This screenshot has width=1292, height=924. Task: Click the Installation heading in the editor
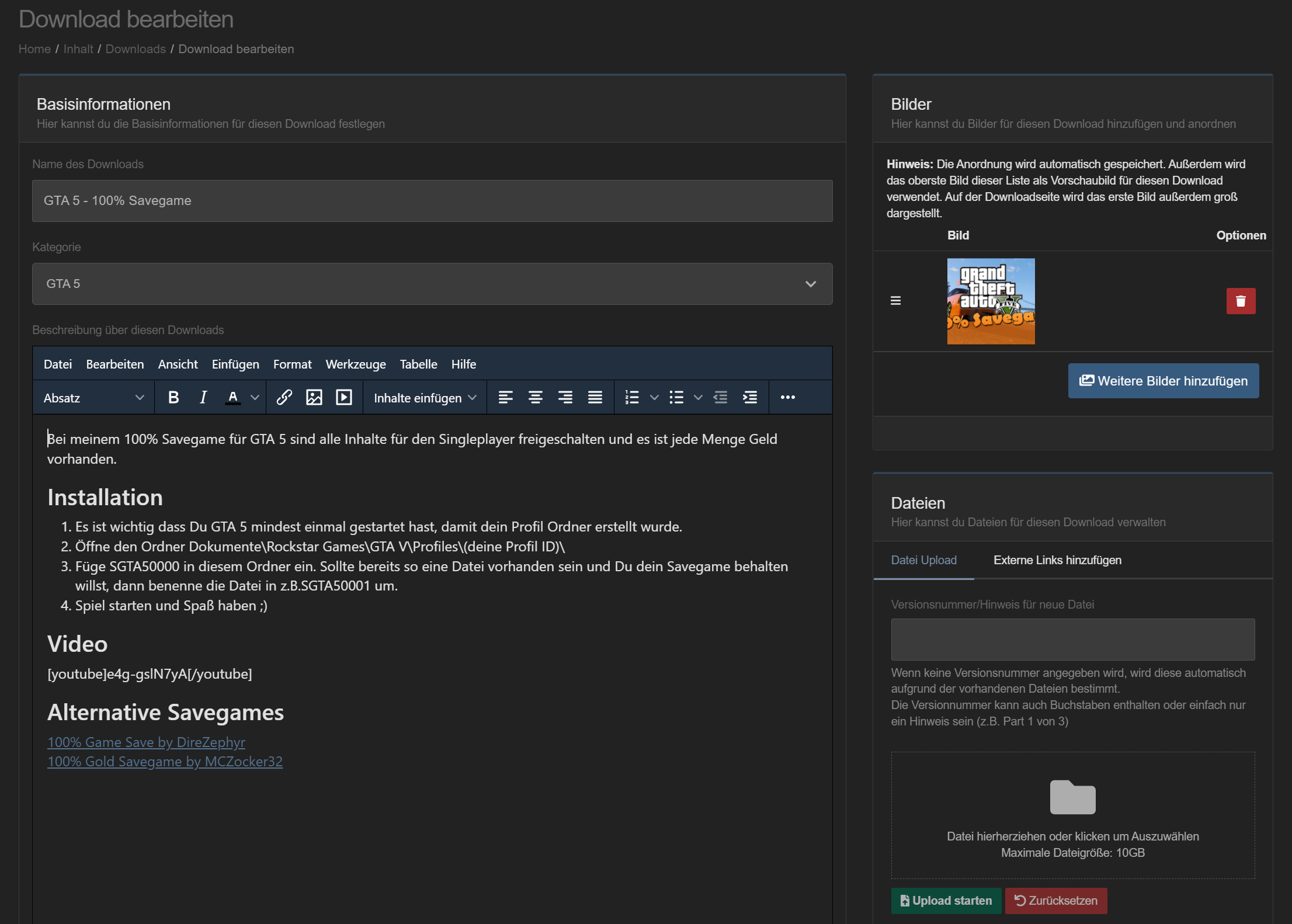(105, 498)
